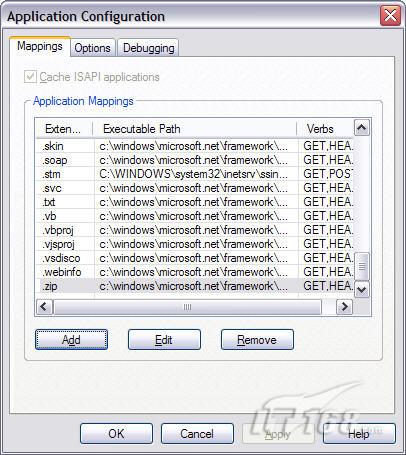This screenshot has width=406, height=455.
Task: Click Edit to modify mapping
Action: [164, 340]
